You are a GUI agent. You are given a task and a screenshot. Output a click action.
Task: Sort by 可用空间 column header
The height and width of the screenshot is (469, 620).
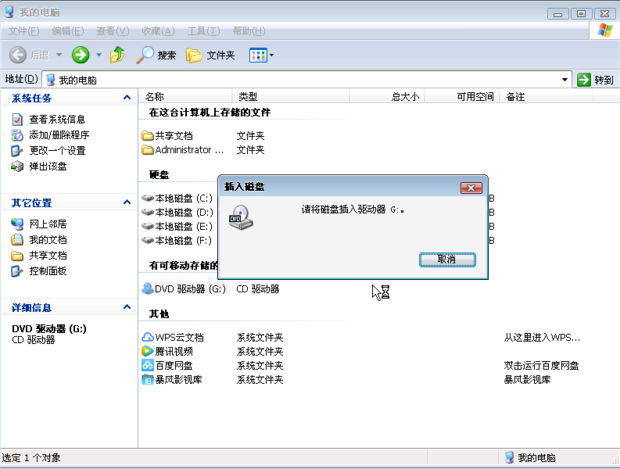pos(462,96)
